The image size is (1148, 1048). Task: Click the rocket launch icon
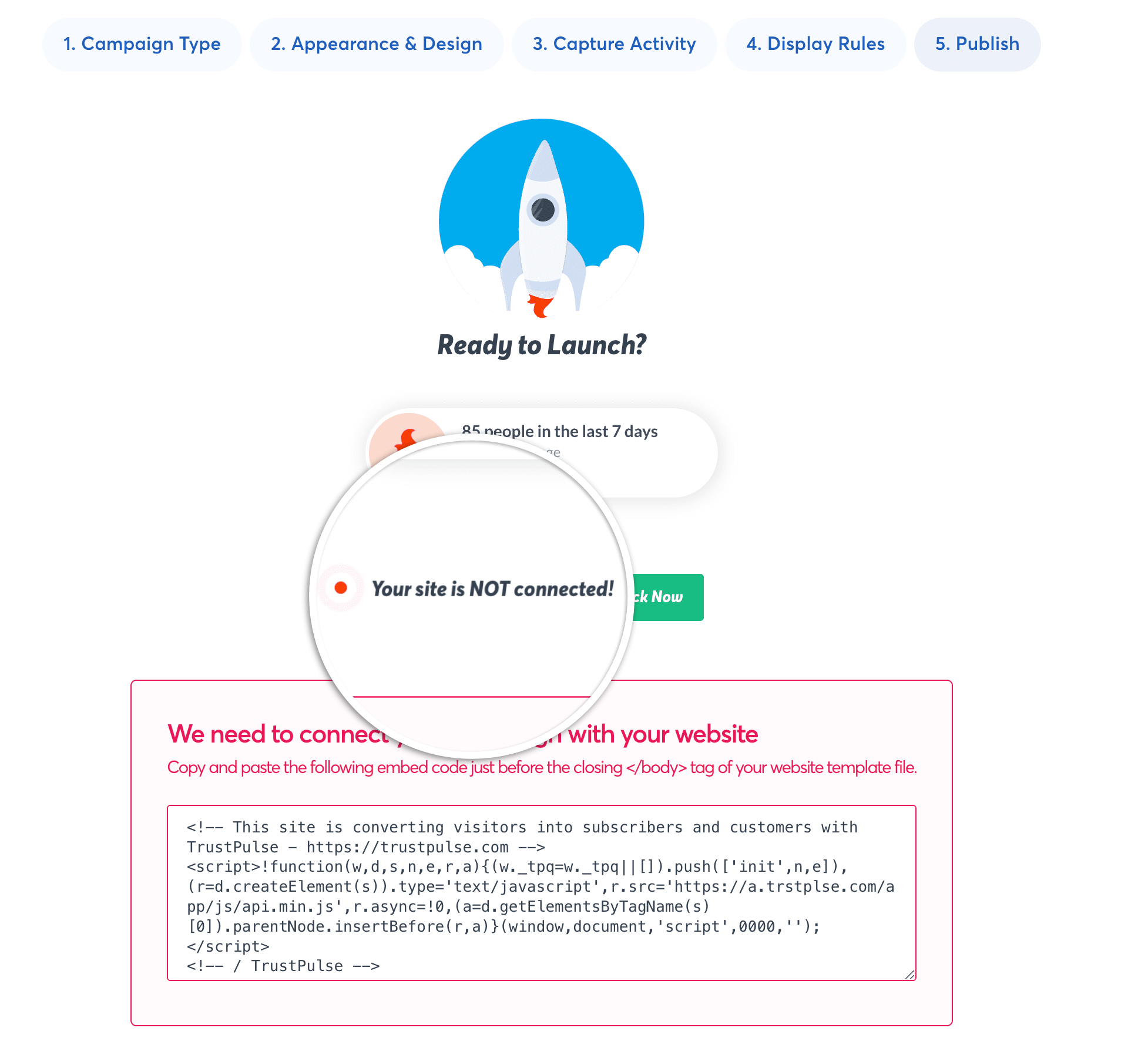pyautogui.click(x=544, y=219)
